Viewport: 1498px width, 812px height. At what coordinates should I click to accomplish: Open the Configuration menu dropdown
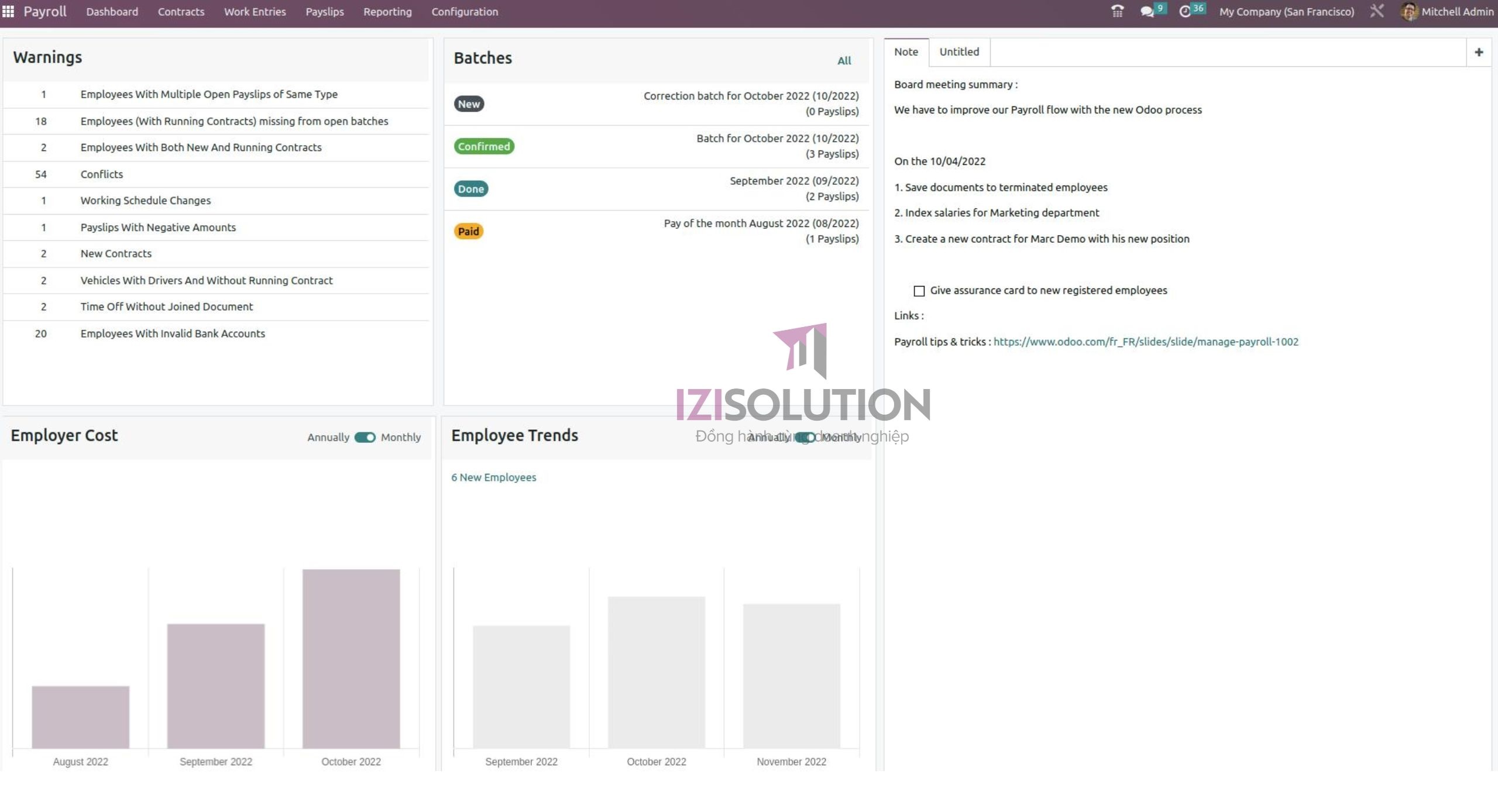tap(465, 12)
